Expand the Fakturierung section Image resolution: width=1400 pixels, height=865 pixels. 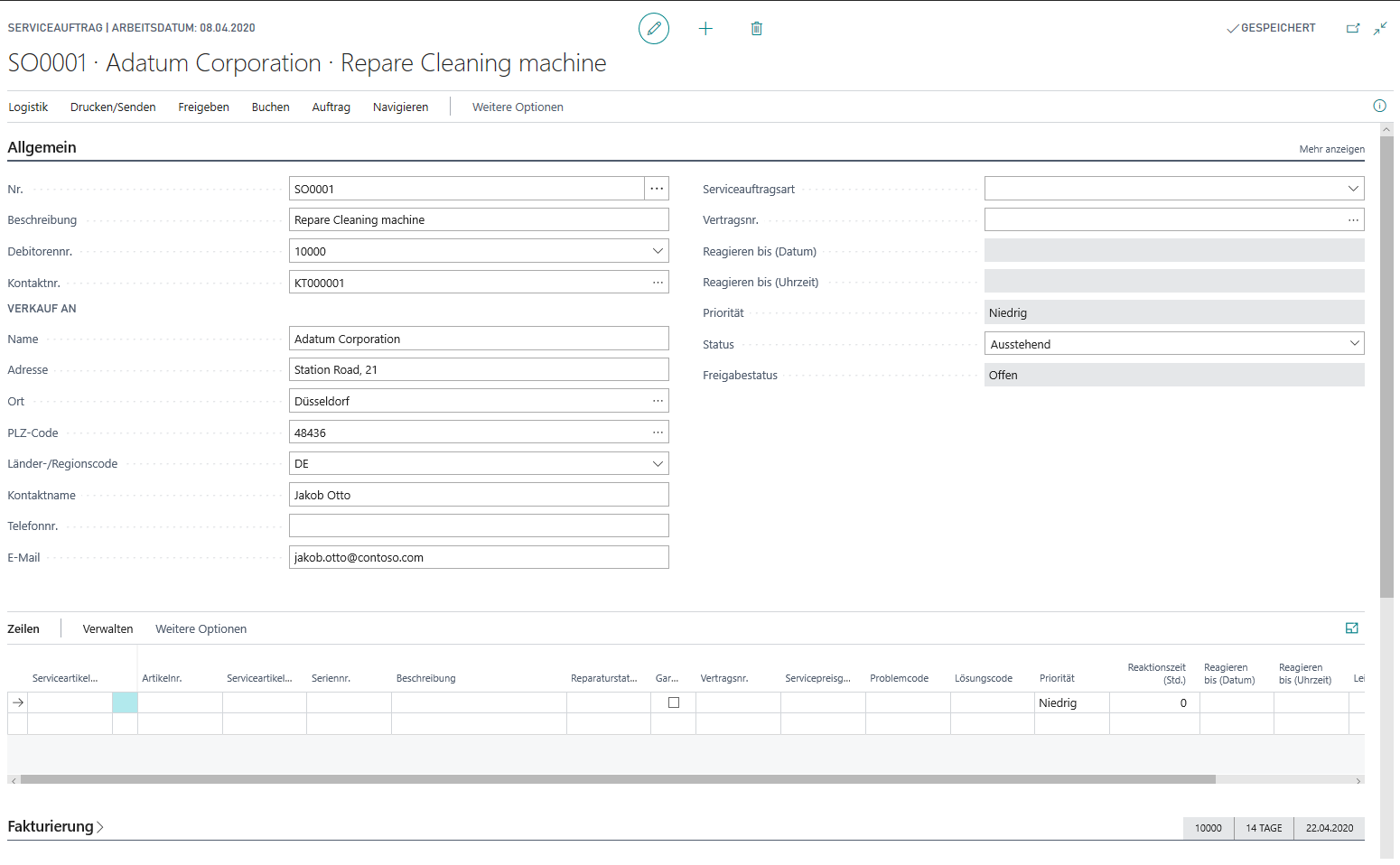coord(55,826)
